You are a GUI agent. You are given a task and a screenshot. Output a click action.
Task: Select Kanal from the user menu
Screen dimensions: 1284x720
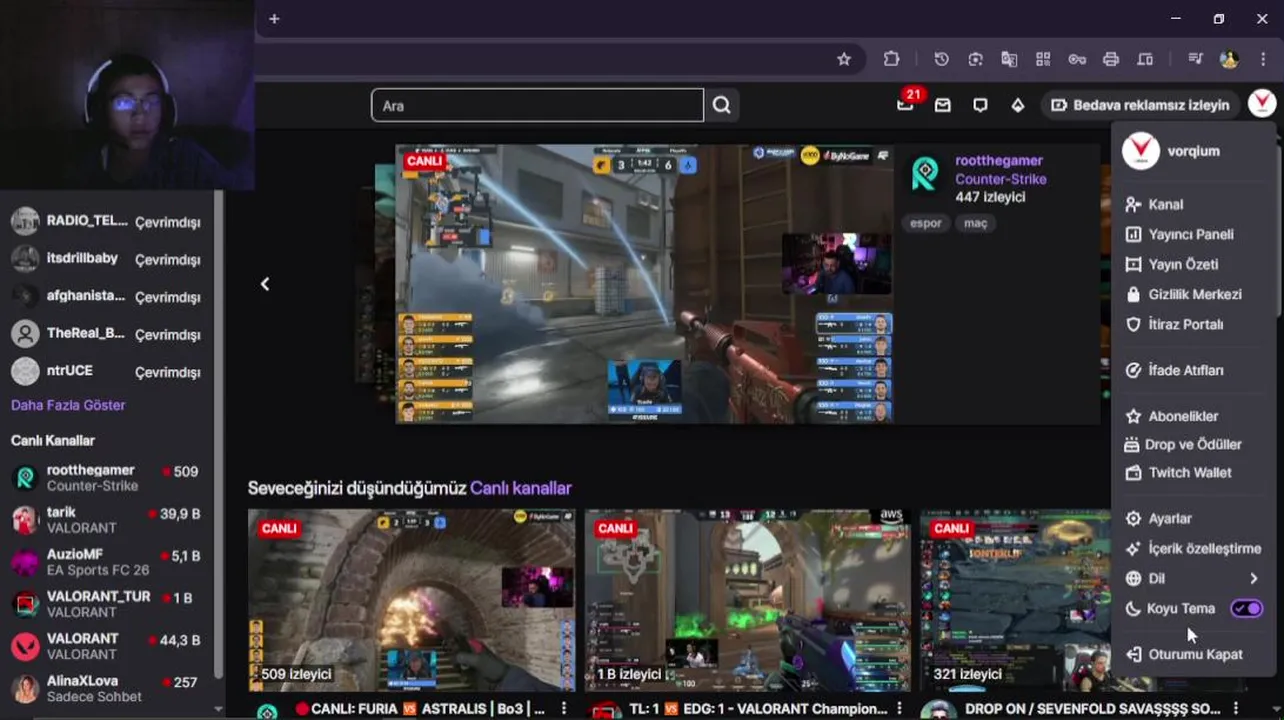(1193, 204)
